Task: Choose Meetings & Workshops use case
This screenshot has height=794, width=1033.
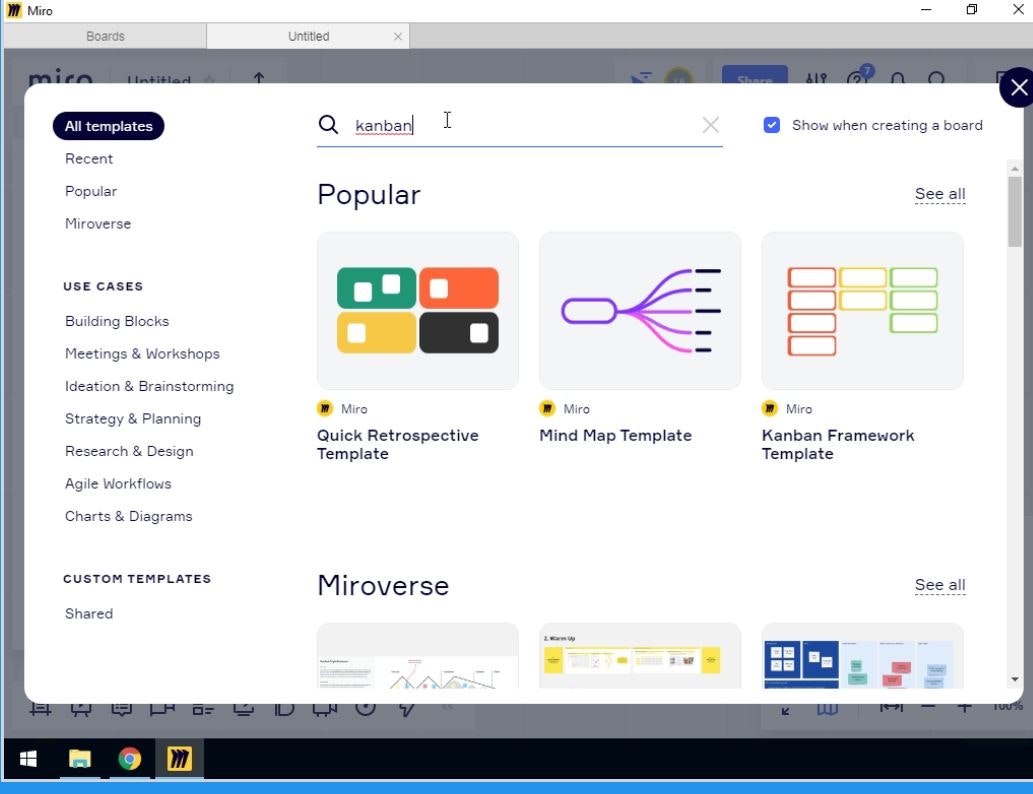Action: [x=142, y=354]
